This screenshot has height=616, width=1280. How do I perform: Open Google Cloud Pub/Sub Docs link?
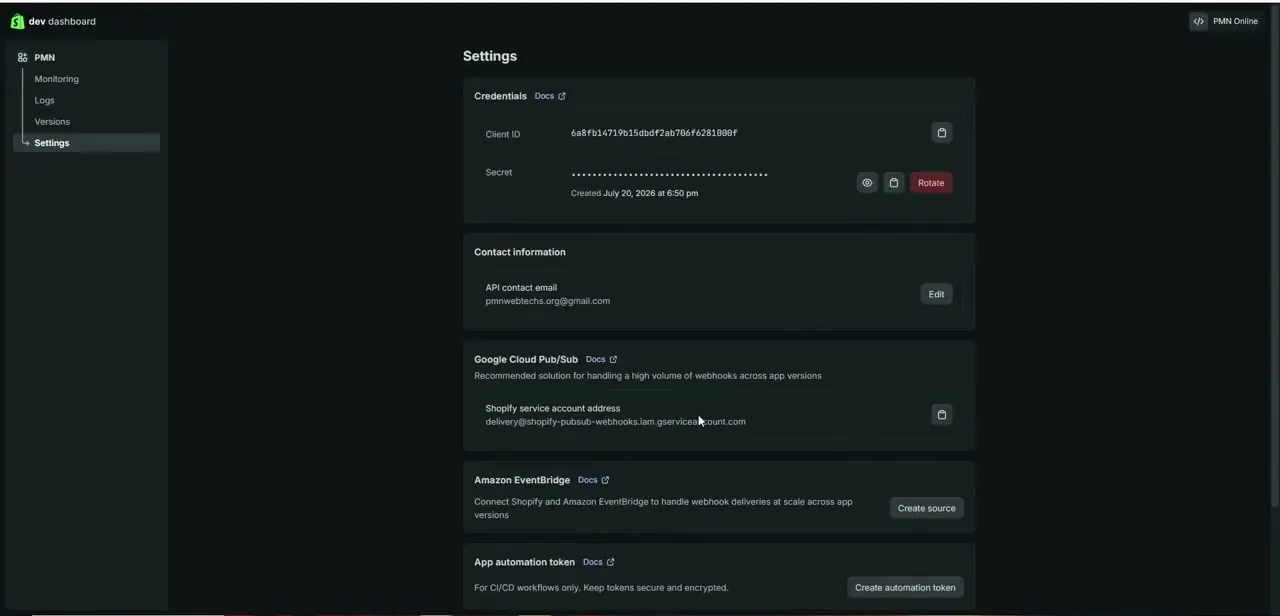pyautogui.click(x=601, y=359)
